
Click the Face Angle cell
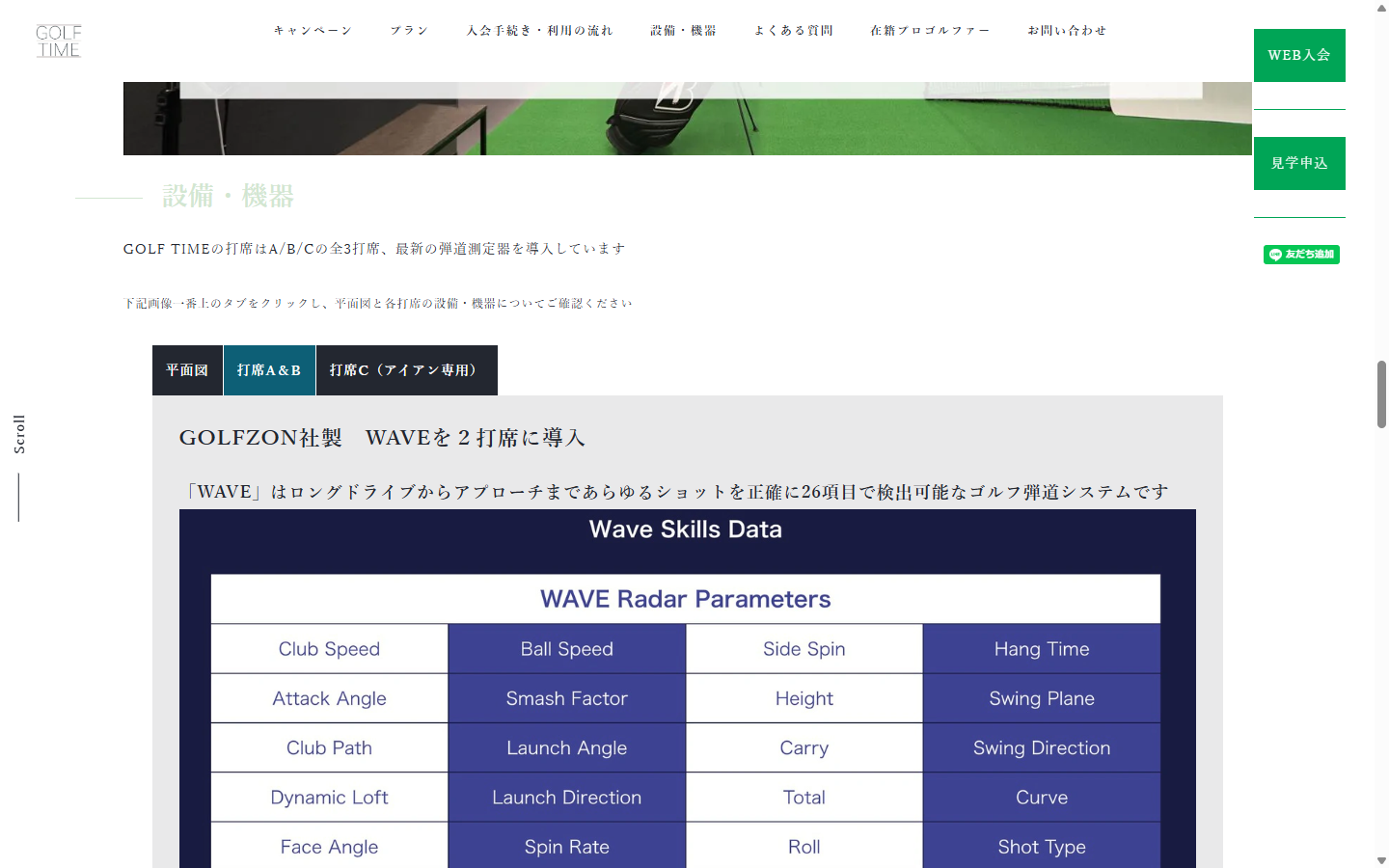pos(329,846)
